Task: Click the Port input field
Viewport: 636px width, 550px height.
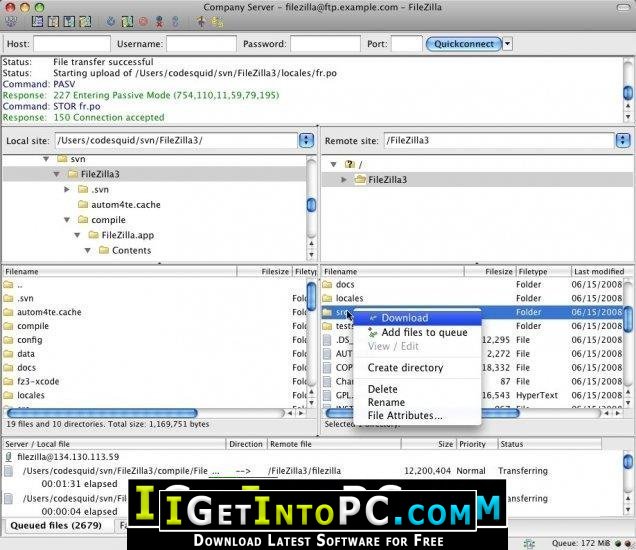Action: pyautogui.click(x=407, y=44)
